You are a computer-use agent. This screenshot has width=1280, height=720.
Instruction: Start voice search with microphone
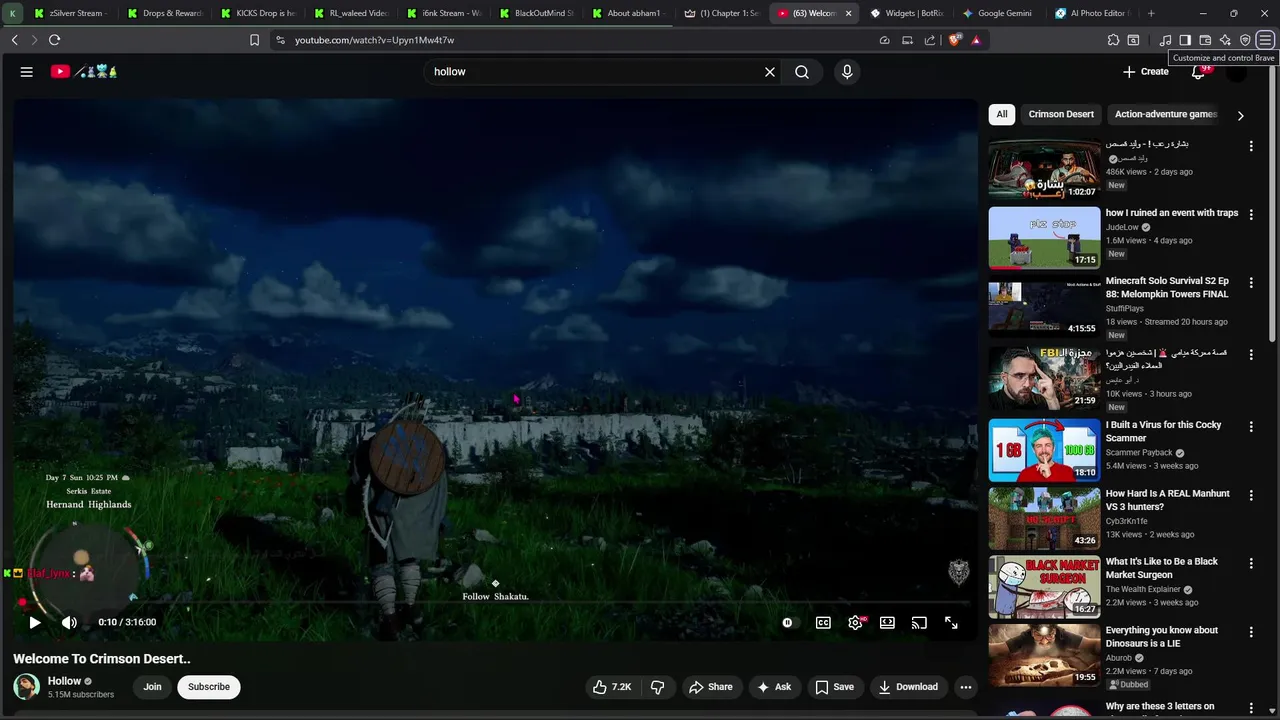point(847,72)
